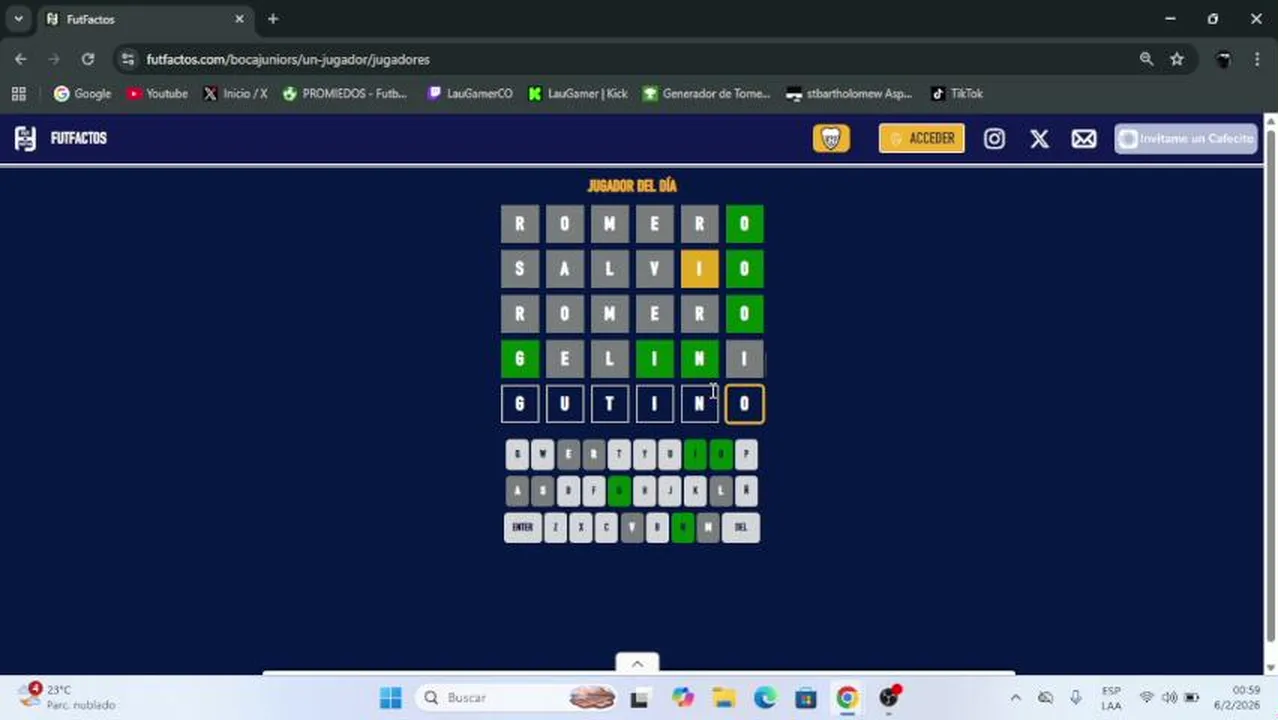This screenshot has width=1278, height=720.
Task: Click the ACCEDER login button
Action: 922,138
